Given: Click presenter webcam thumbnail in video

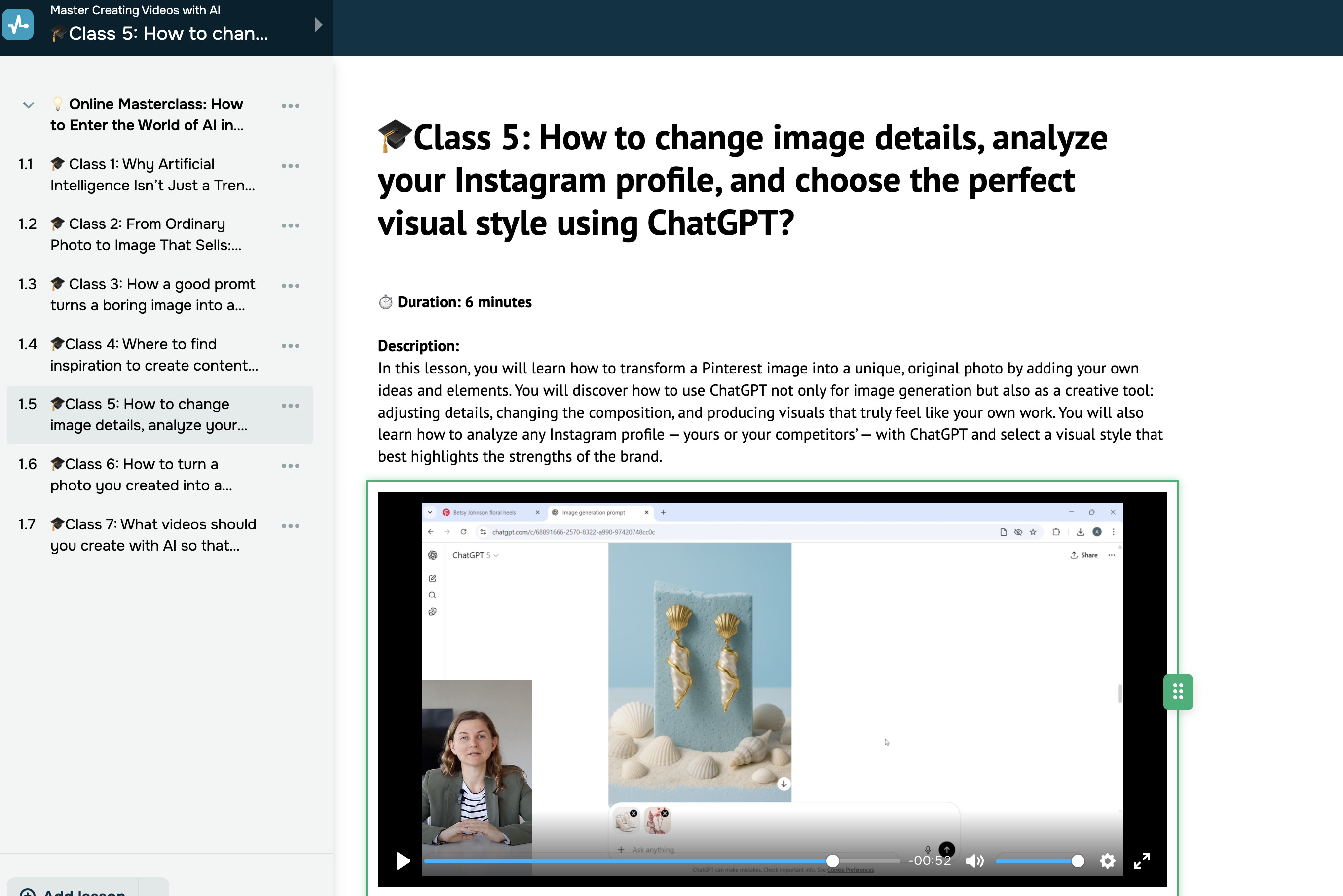Looking at the screenshot, I should (x=477, y=777).
